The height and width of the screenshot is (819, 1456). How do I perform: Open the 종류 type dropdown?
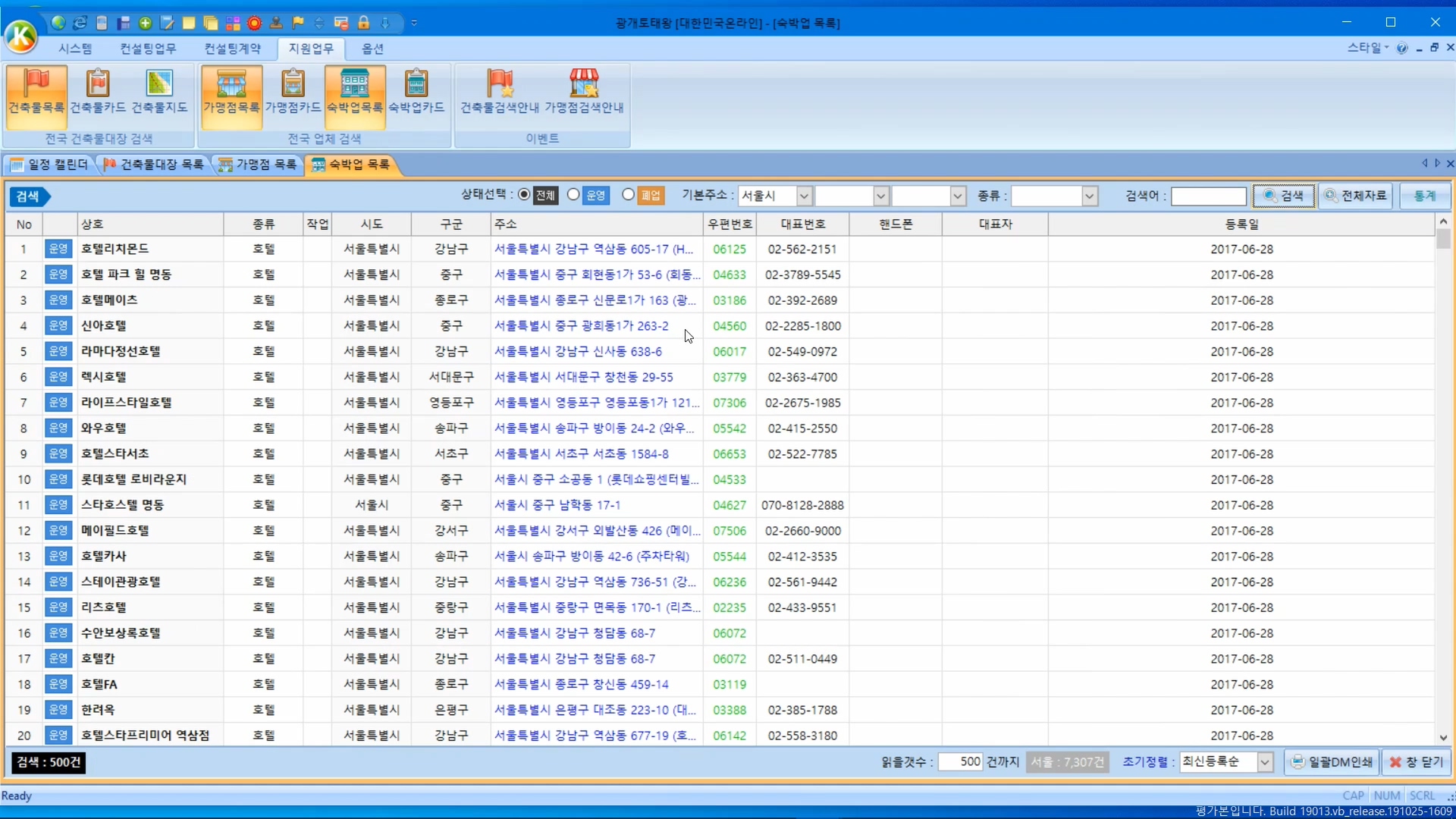[x=1089, y=196]
